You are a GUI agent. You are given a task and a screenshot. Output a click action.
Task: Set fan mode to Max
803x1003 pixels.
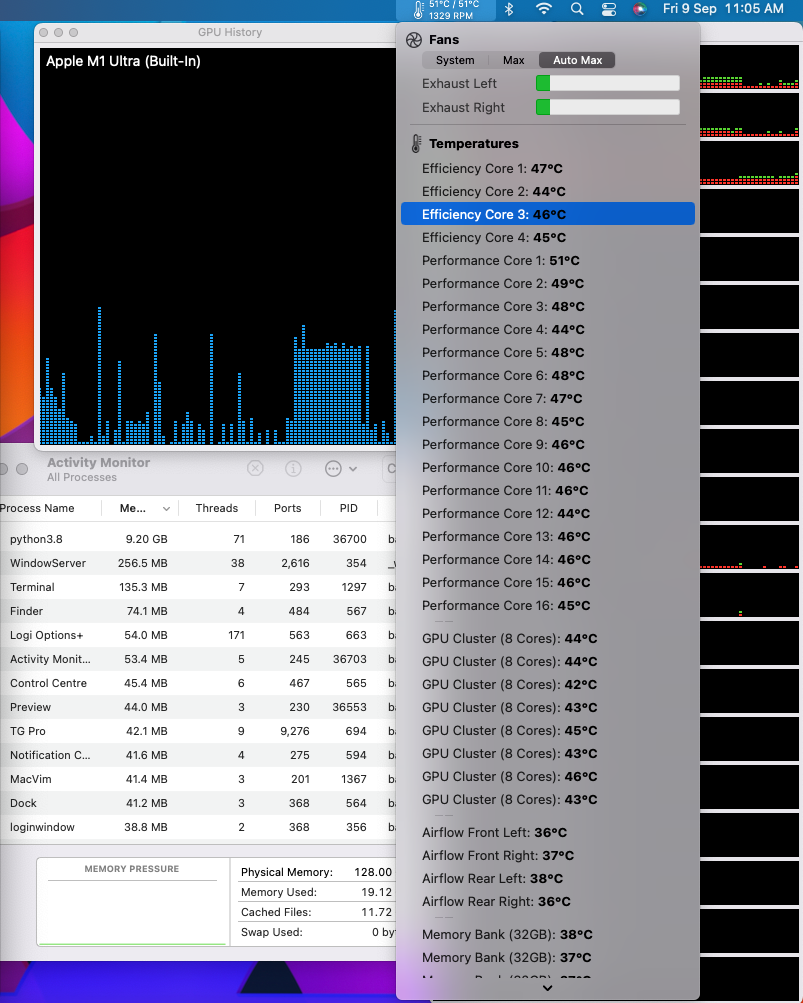pyautogui.click(x=513, y=60)
